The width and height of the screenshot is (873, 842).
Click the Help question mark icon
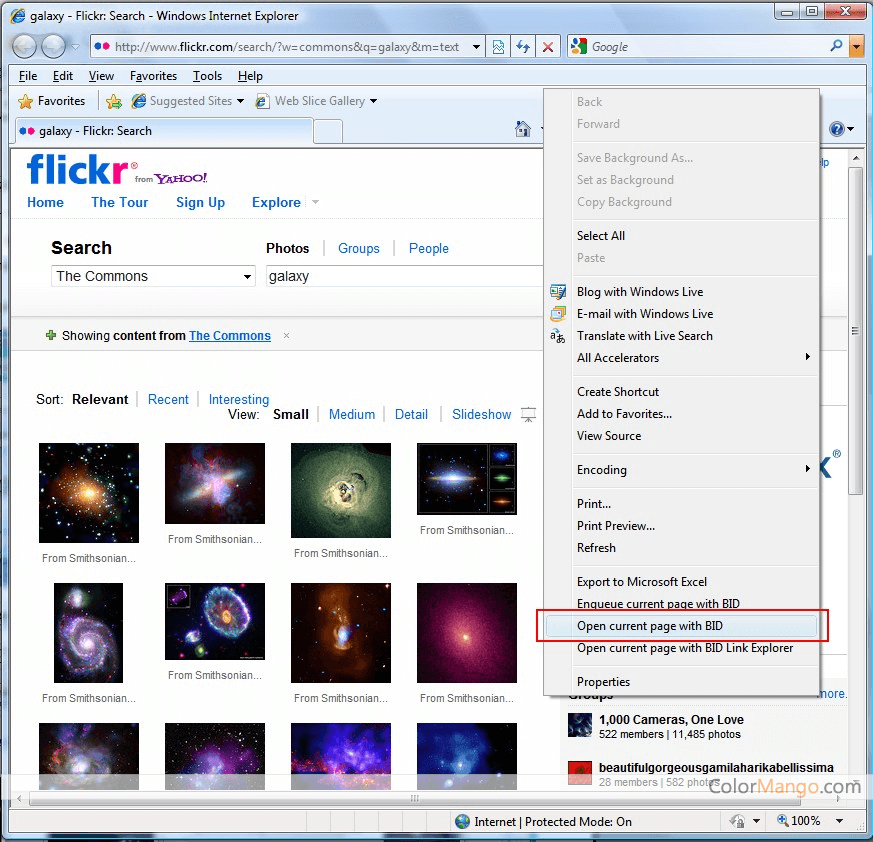pyautogui.click(x=837, y=129)
